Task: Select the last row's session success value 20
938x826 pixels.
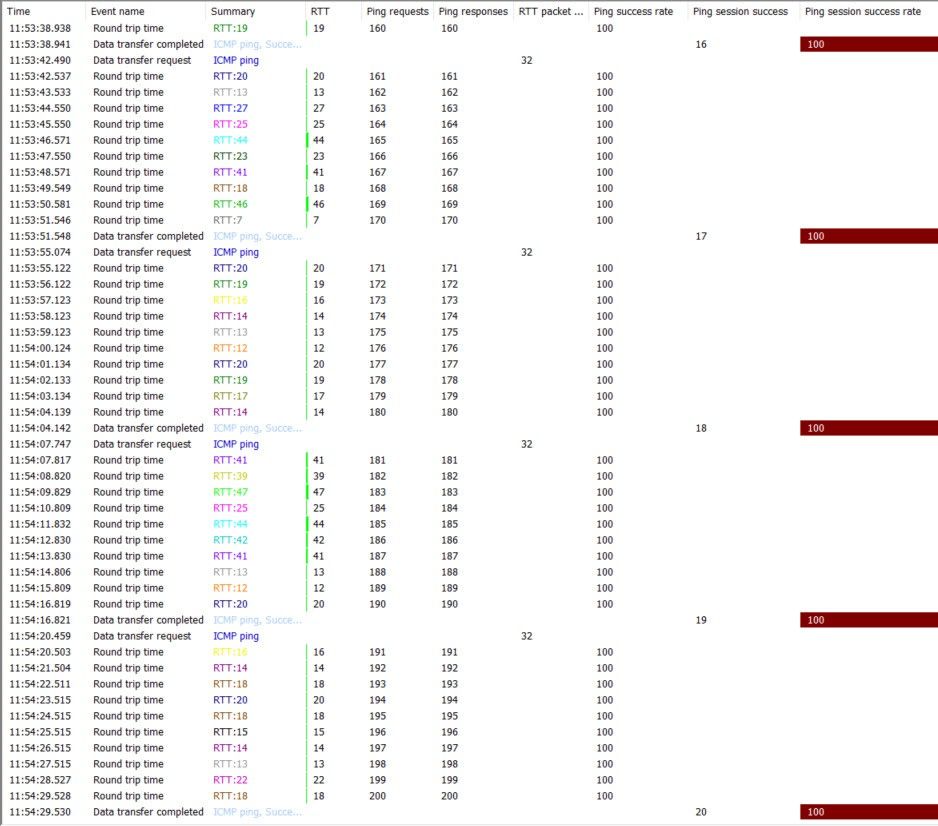Action: click(x=700, y=812)
